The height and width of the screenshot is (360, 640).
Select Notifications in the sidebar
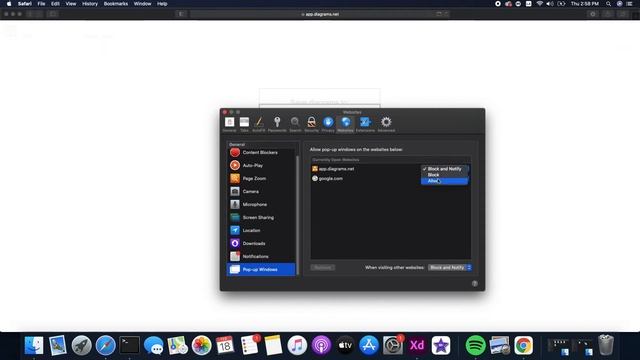[261, 257]
